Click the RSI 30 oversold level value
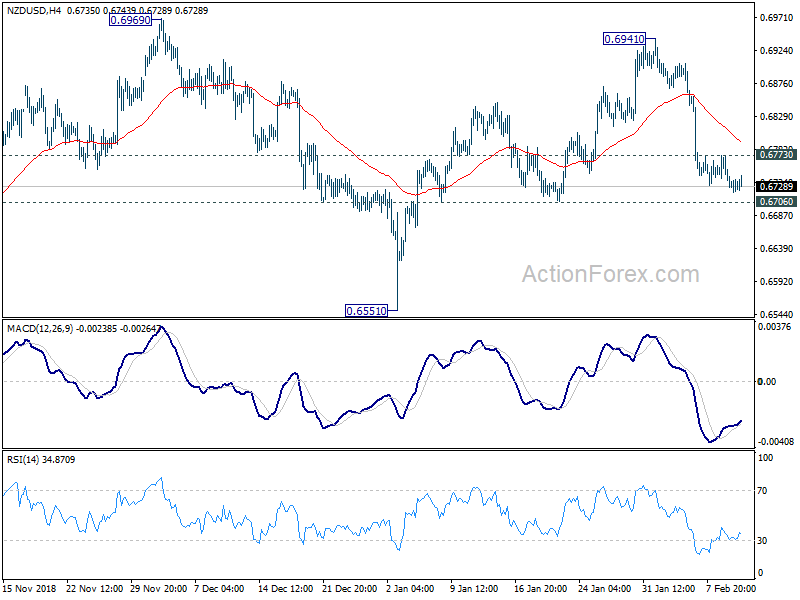Image resolution: width=800 pixels, height=600 pixels. point(762,541)
